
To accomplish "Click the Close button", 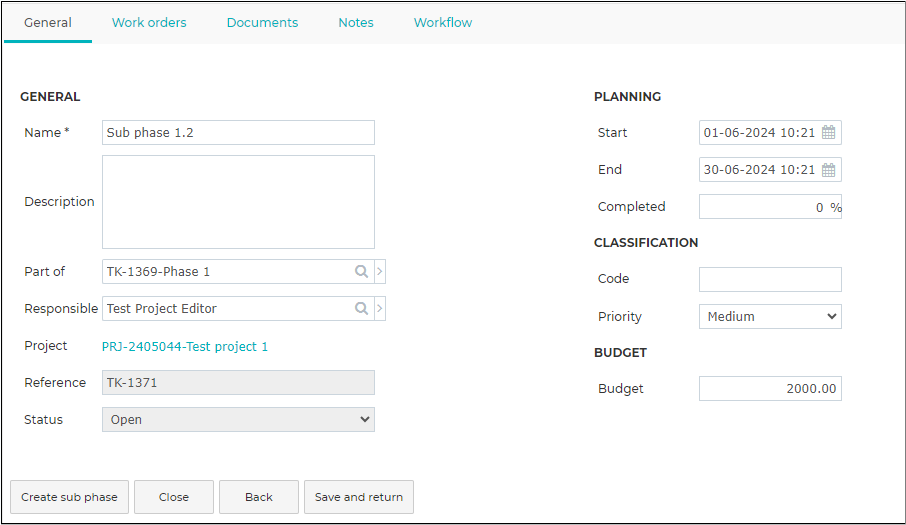I will click(x=174, y=497).
